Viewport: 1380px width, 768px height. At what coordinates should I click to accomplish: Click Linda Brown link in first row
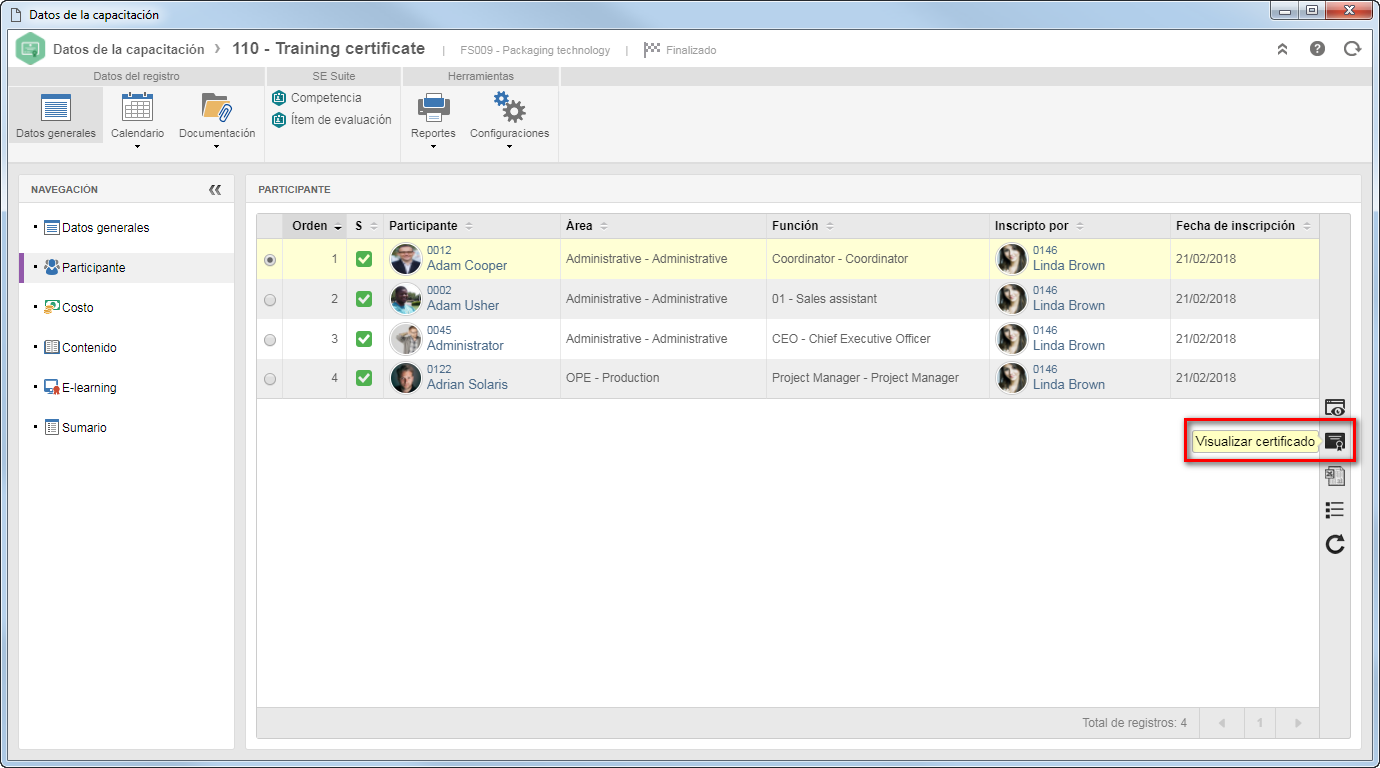[x=1069, y=266]
